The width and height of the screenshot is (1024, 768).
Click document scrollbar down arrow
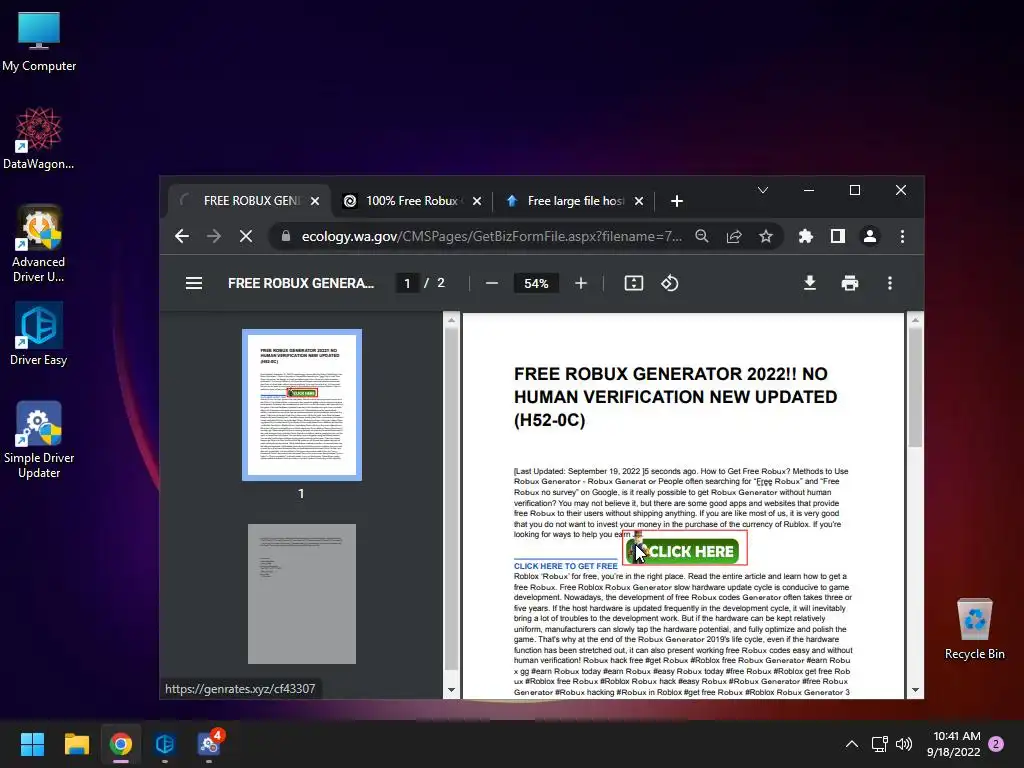(914, 690)
